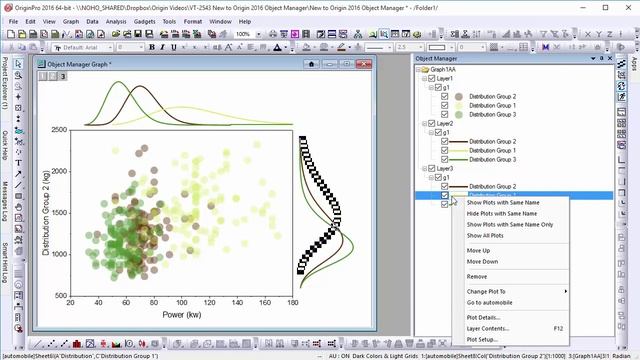Uncheck Layer3 Distribution Group 2 line plot
Viewport: 640px width, 360px height.
(444, 186)
